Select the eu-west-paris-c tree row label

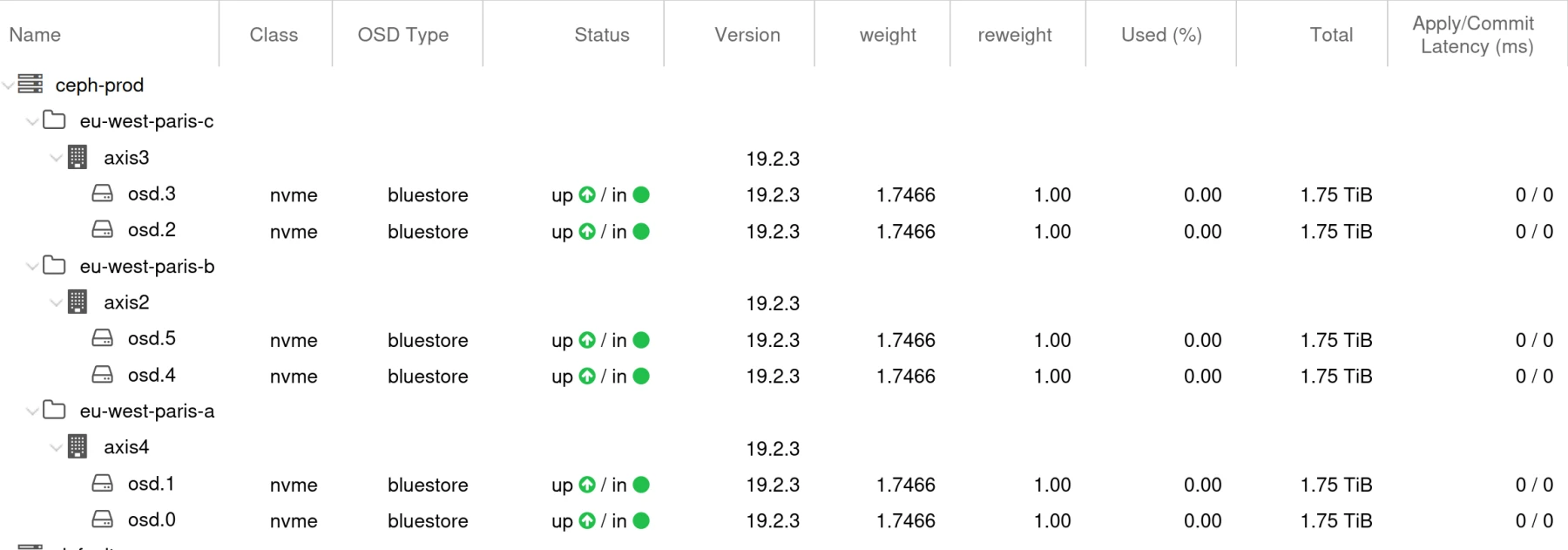coord(146,121)
